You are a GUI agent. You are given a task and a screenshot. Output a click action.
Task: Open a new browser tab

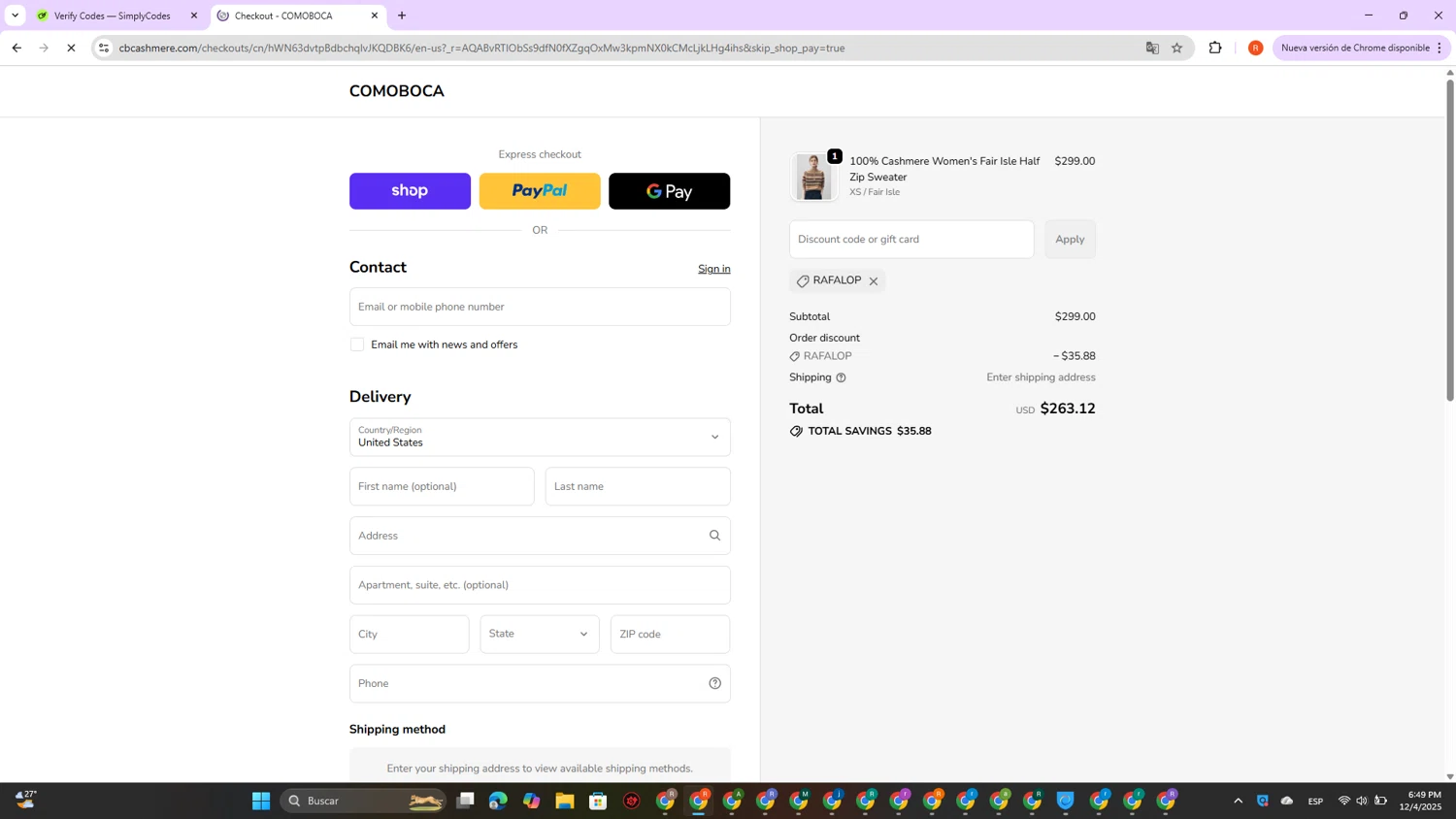(402, 16)
